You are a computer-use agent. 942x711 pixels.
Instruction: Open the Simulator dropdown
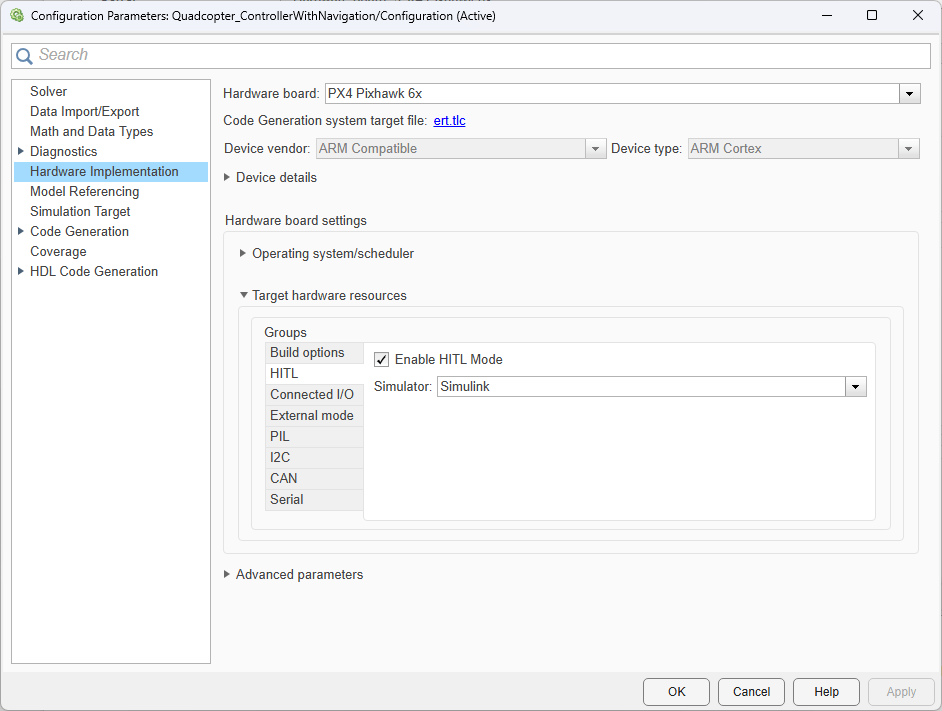click(x=855, y=386)
